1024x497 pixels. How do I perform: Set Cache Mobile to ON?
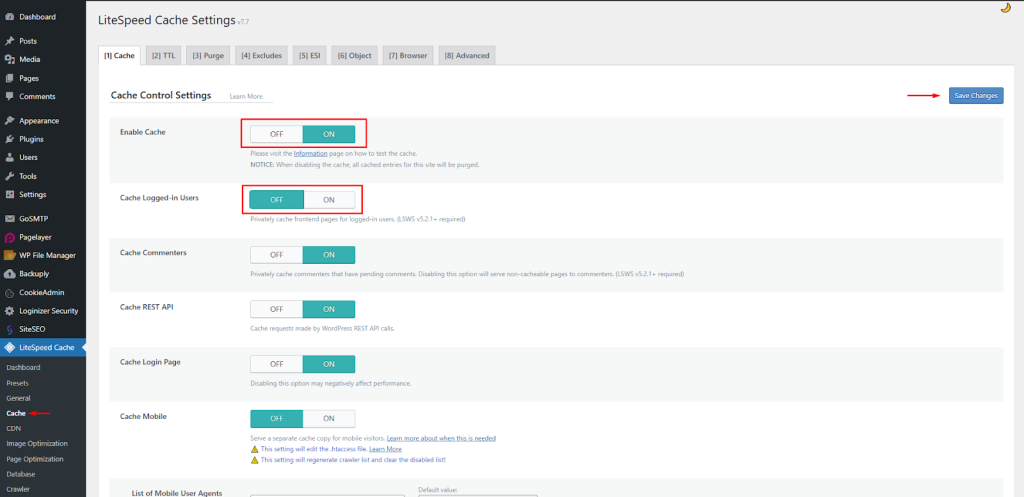pyautogui.click(x=328, y=419)
